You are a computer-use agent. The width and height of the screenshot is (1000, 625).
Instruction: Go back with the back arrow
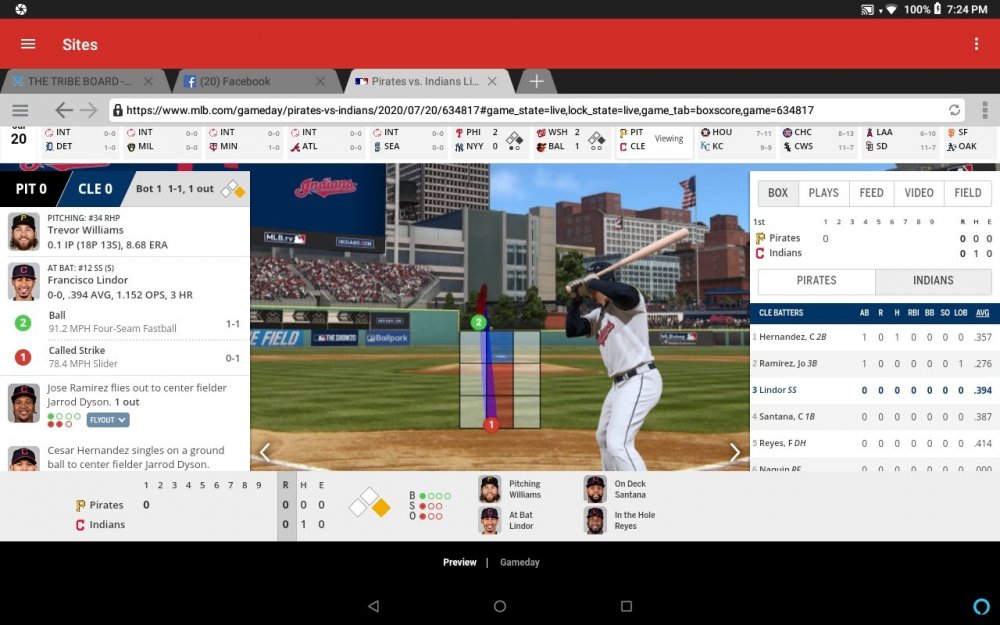tap(63, 110)
